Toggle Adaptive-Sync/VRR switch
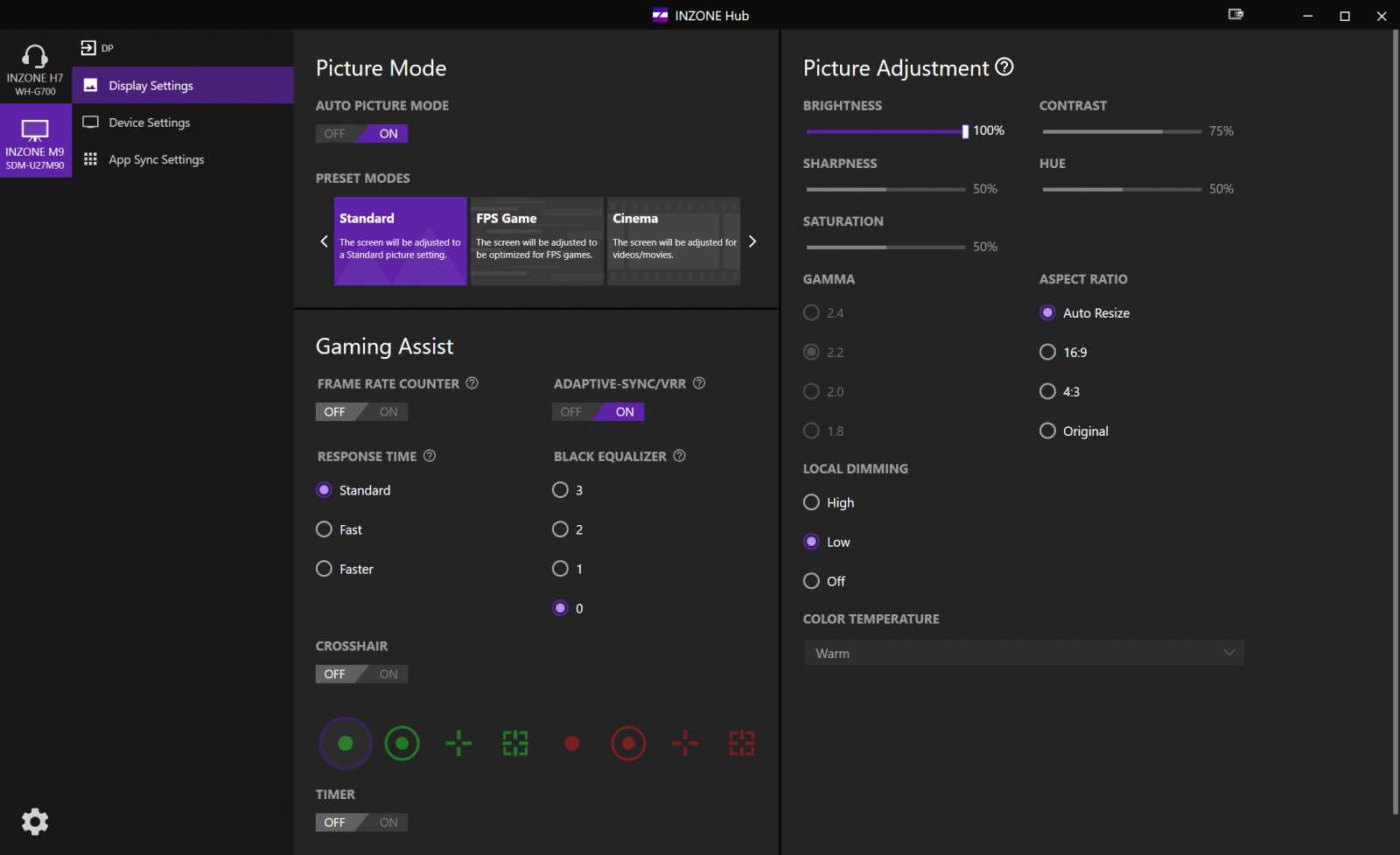The height and width of the screenshot is (855, 1400). (598, 412)
